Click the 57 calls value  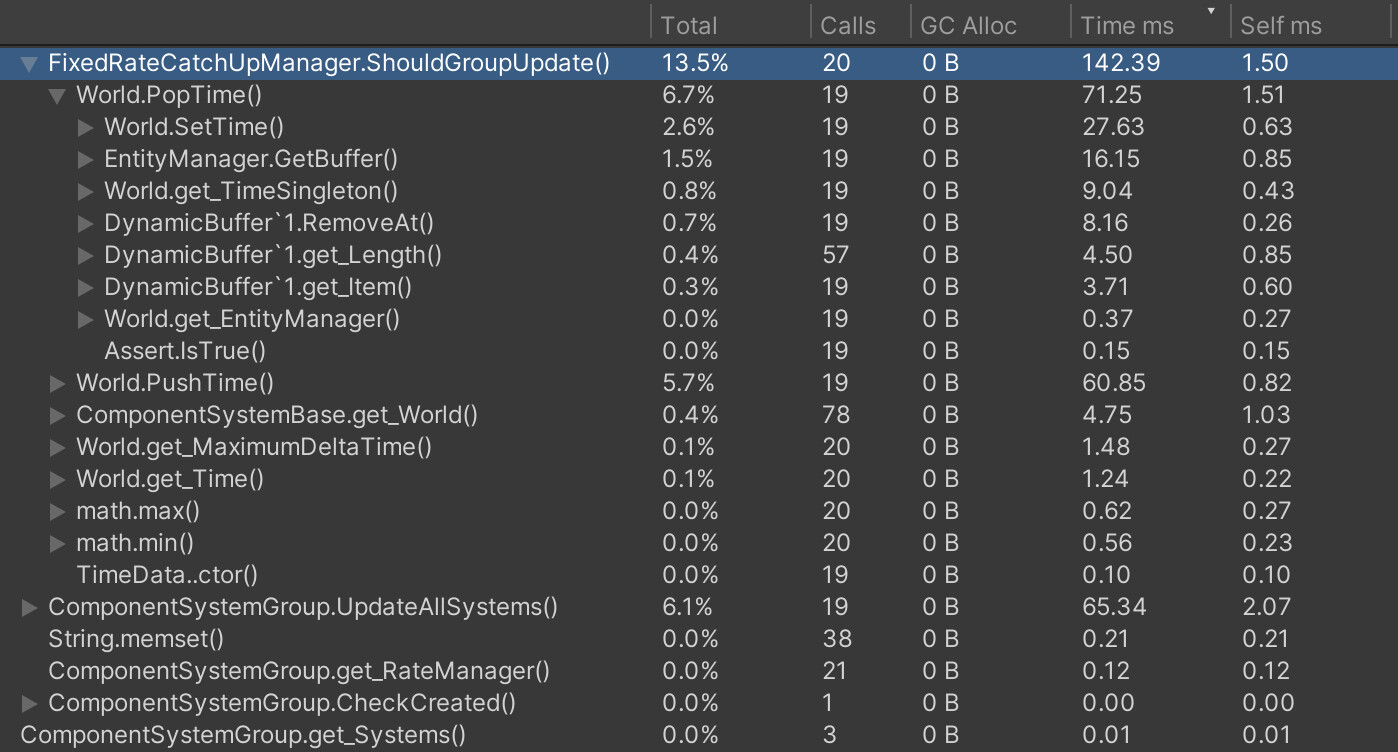[x=836, y=256]
